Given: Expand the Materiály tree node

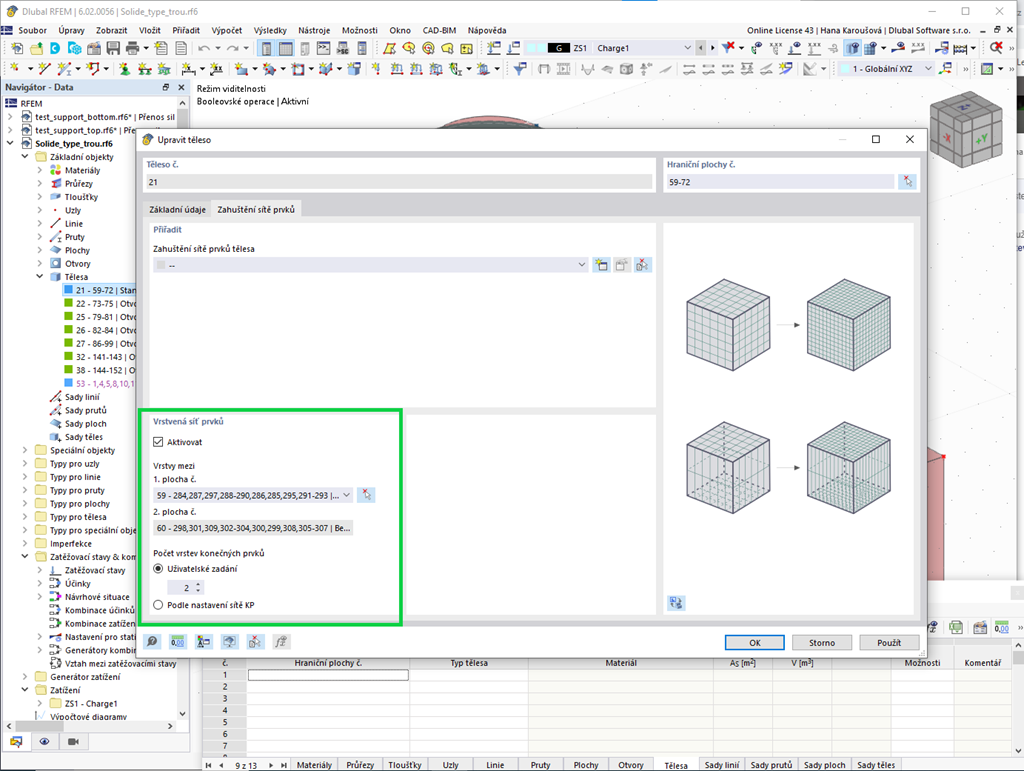Looking at the screenshot, I should (39, 170).
